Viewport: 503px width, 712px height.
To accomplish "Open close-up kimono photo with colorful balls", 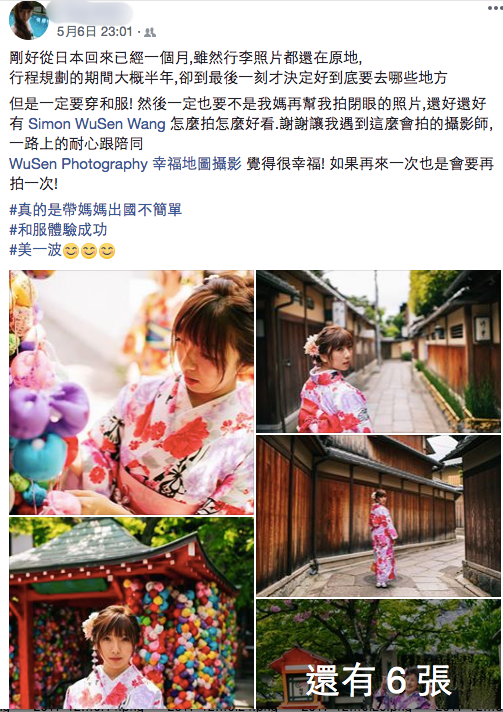I will [x=132, y=392].
